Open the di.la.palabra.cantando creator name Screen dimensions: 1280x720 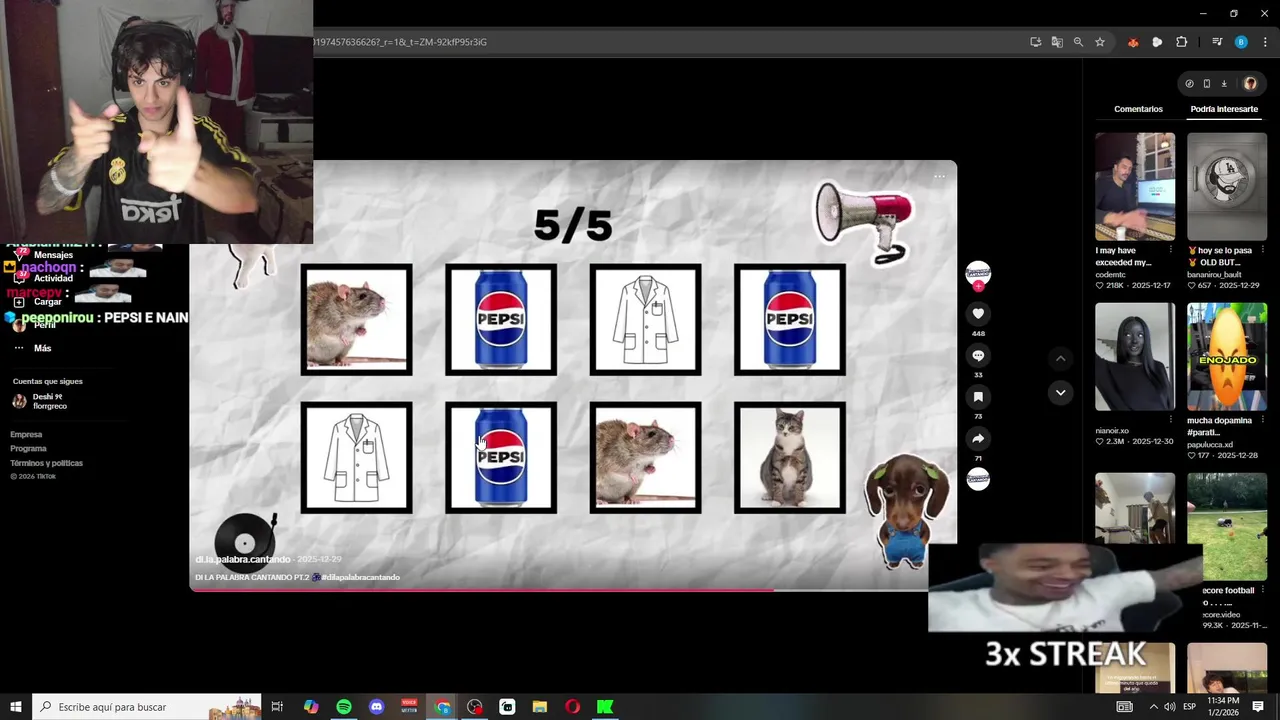click(x=242, y=559)
